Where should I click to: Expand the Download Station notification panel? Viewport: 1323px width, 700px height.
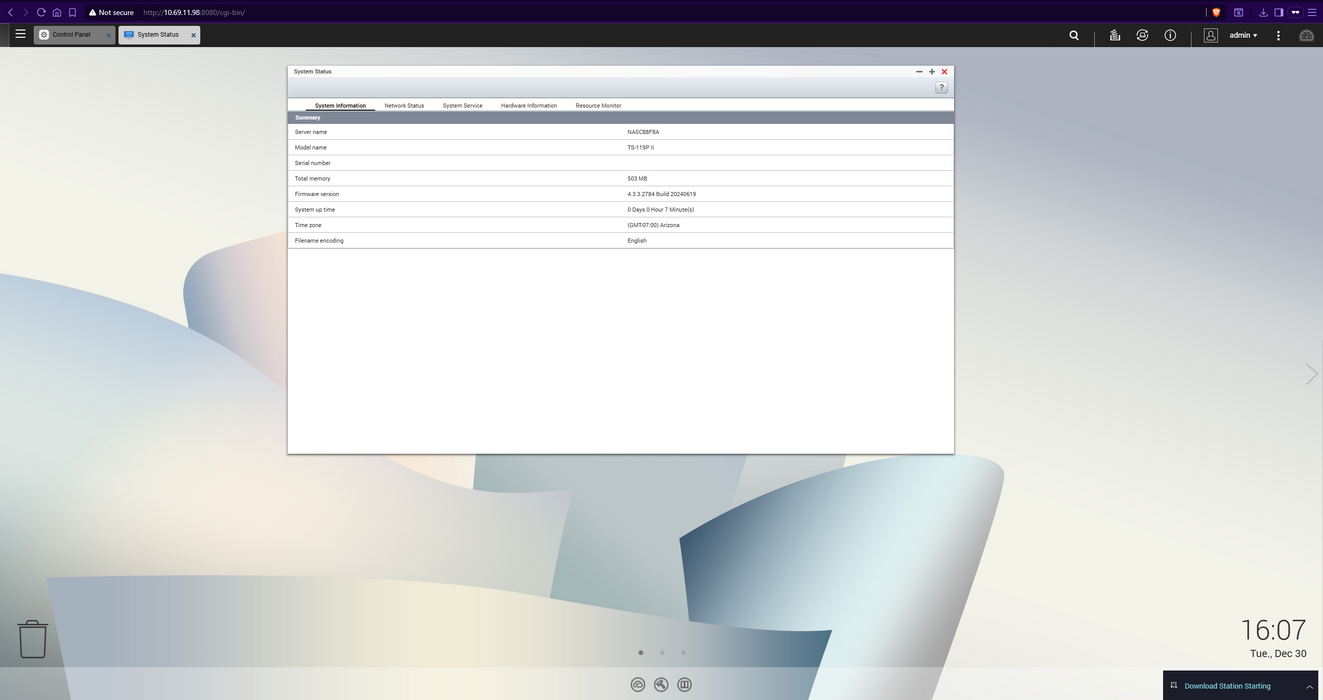point(1309,686)
